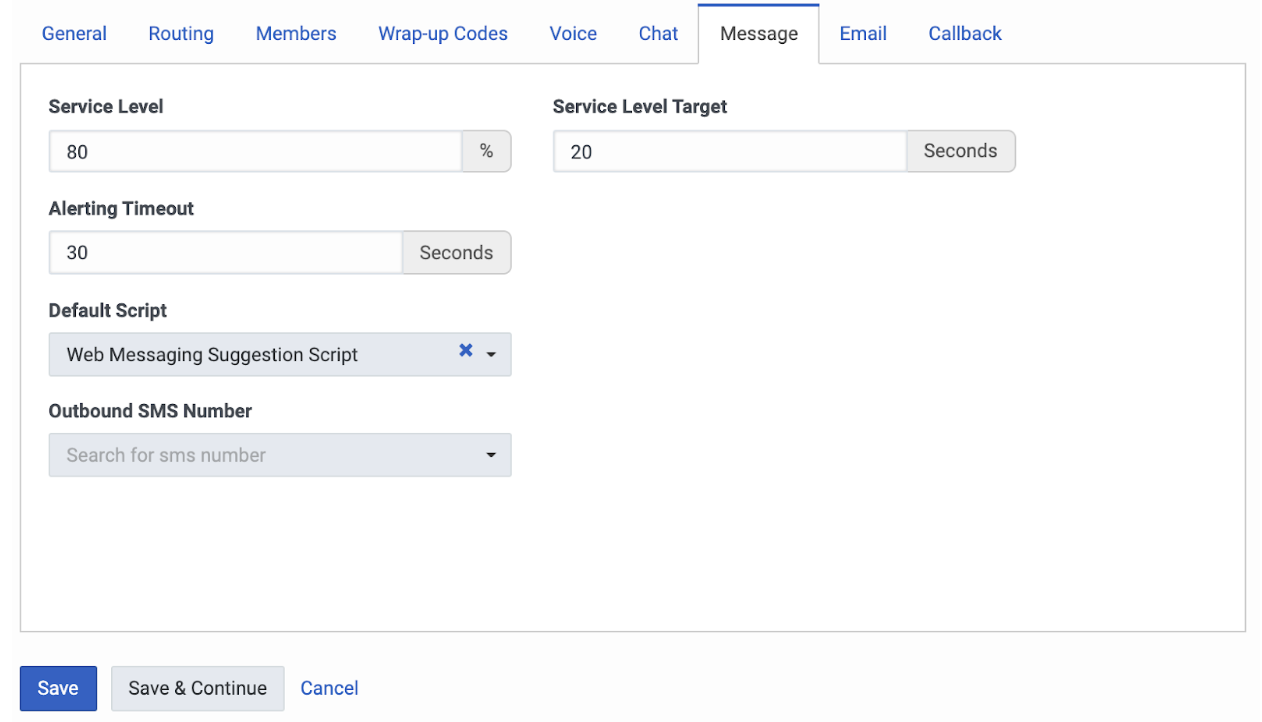
Task: Switch to the Chat tab
Action: click(x=659, y=33)
